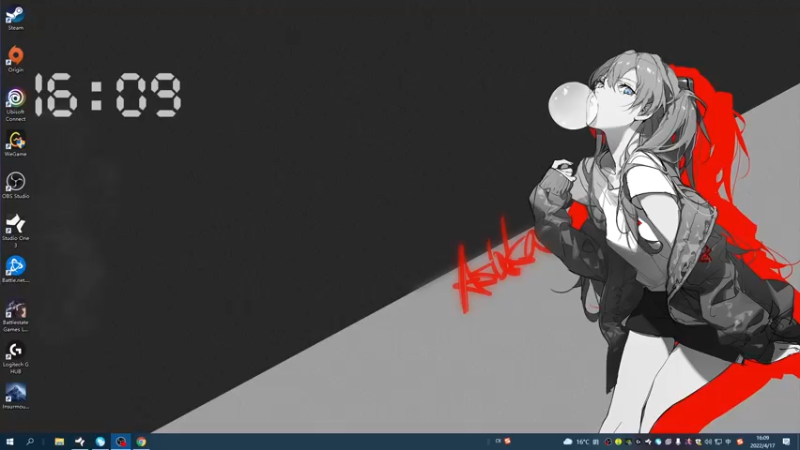The image size is (800, 450).
Task: Open the weather cloud widget in taskbar
Action: point(568,441)
